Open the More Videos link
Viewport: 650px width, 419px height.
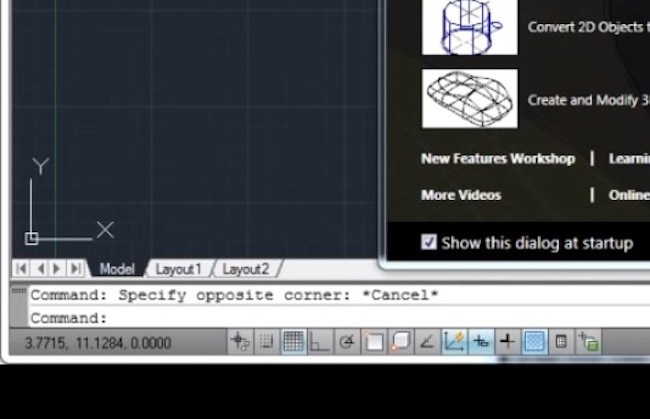click(x=461, y=195)
